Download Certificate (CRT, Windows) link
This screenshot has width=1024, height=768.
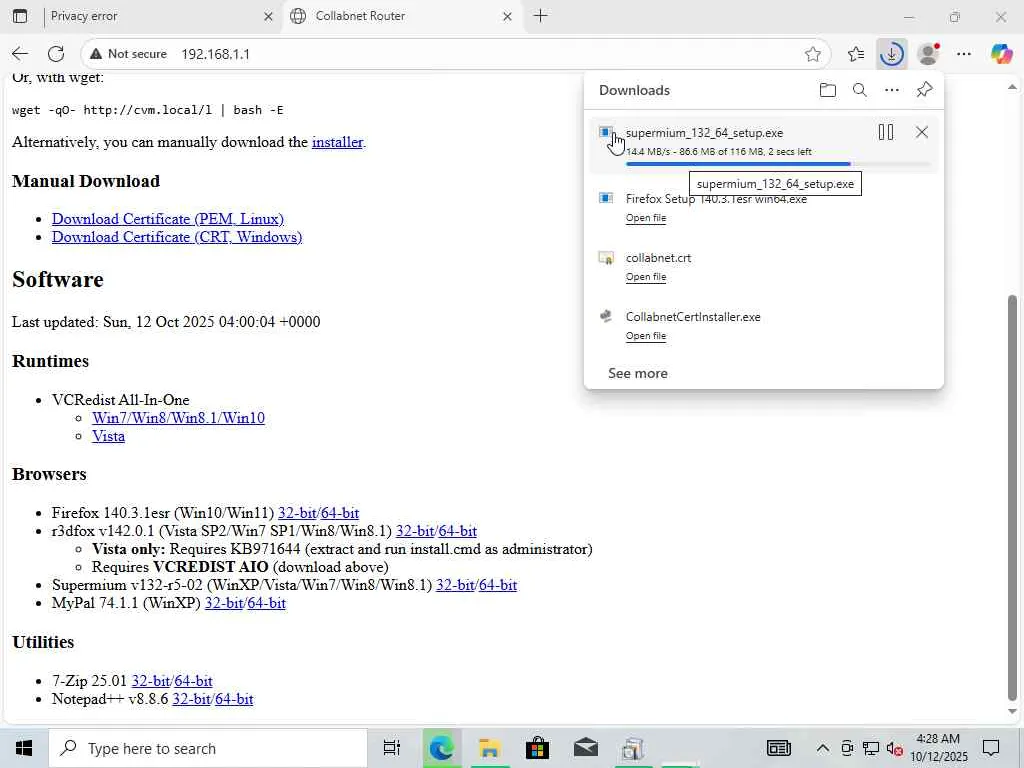[177, 237]
